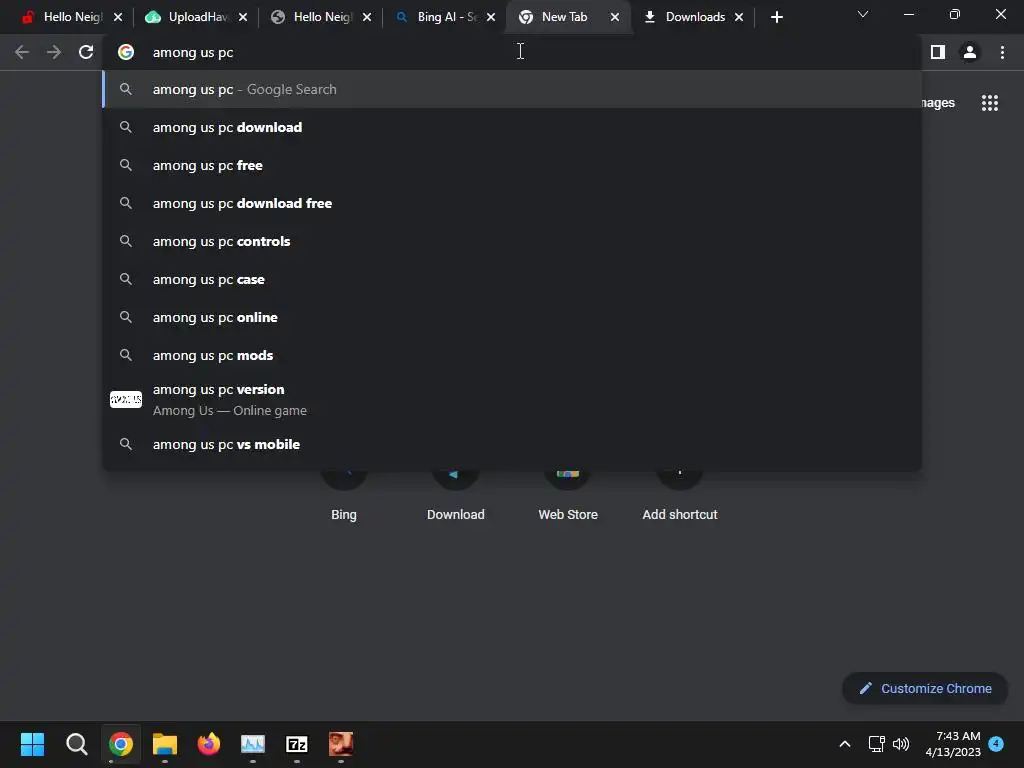Choose 'among us pc online' suggestion

tap(512, 317)
